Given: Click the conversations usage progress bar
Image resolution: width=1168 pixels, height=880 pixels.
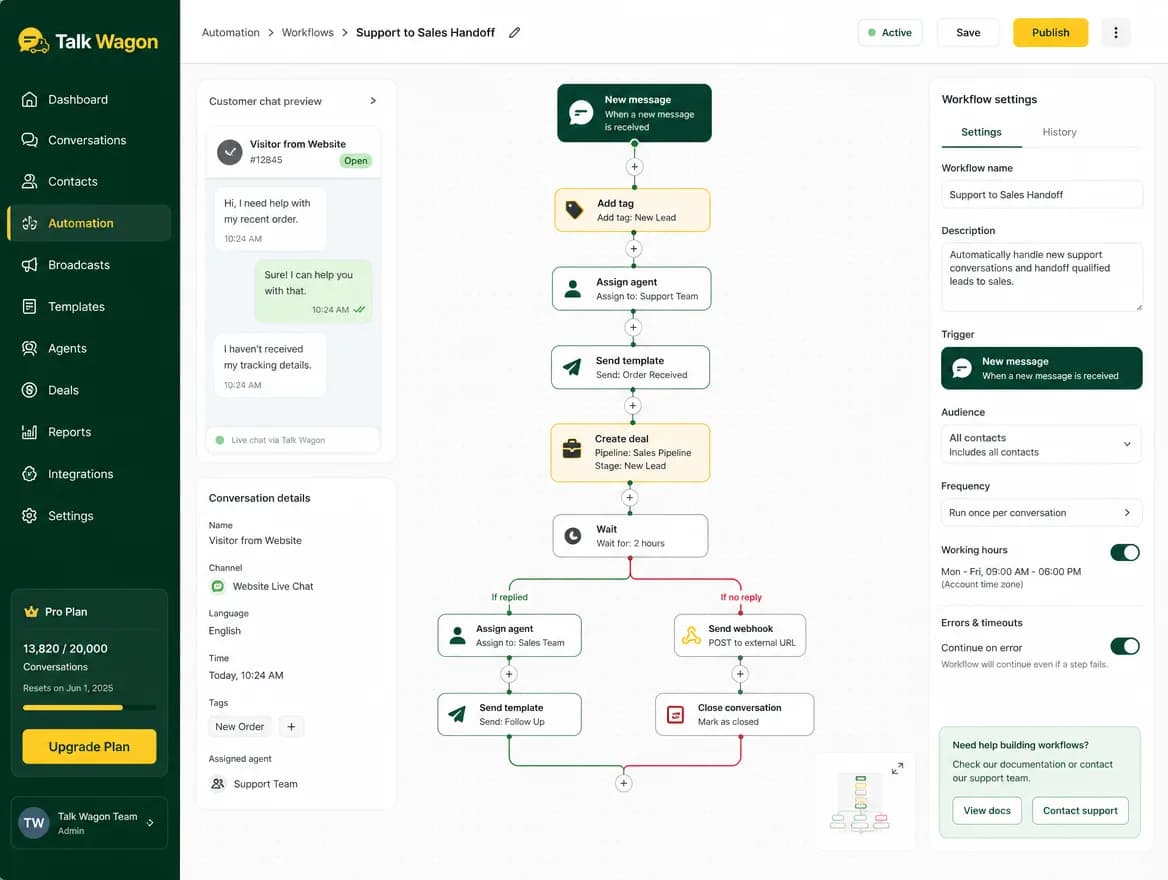Looking at the screenshot, I should point(89,707).
